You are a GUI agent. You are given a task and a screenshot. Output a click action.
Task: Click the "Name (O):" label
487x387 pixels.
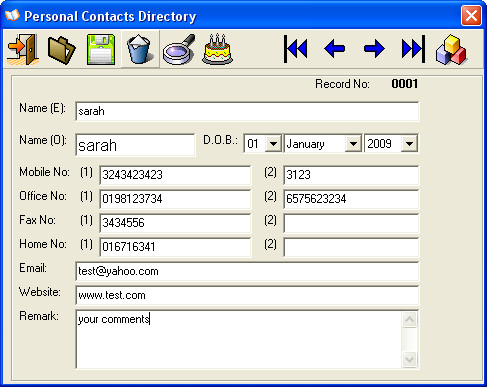[x=43, y=140]
